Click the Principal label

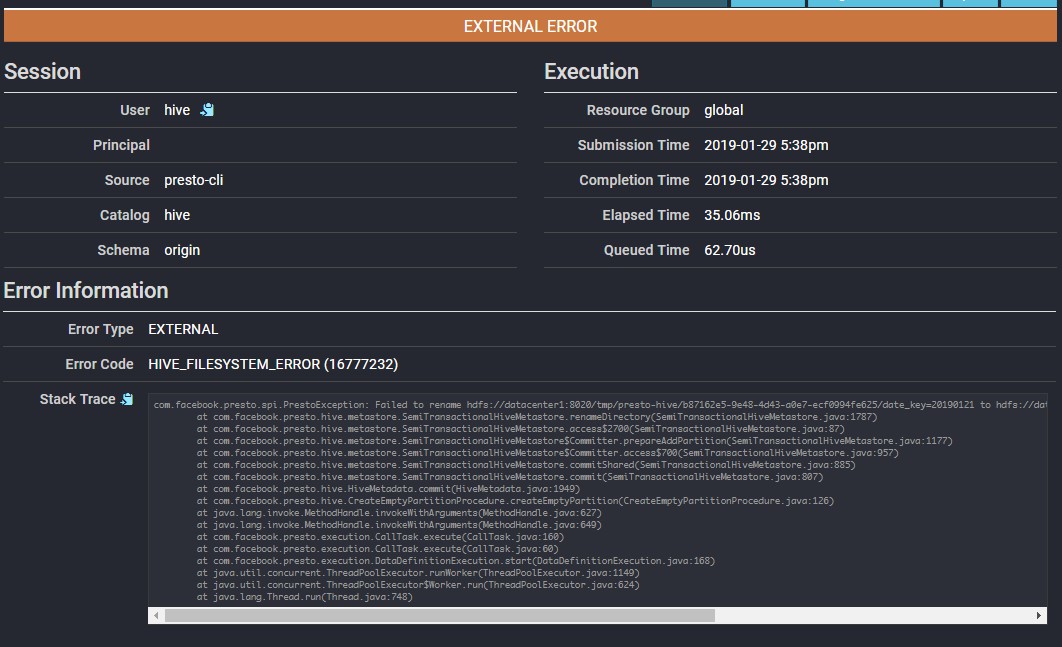(x=121, y=145)
